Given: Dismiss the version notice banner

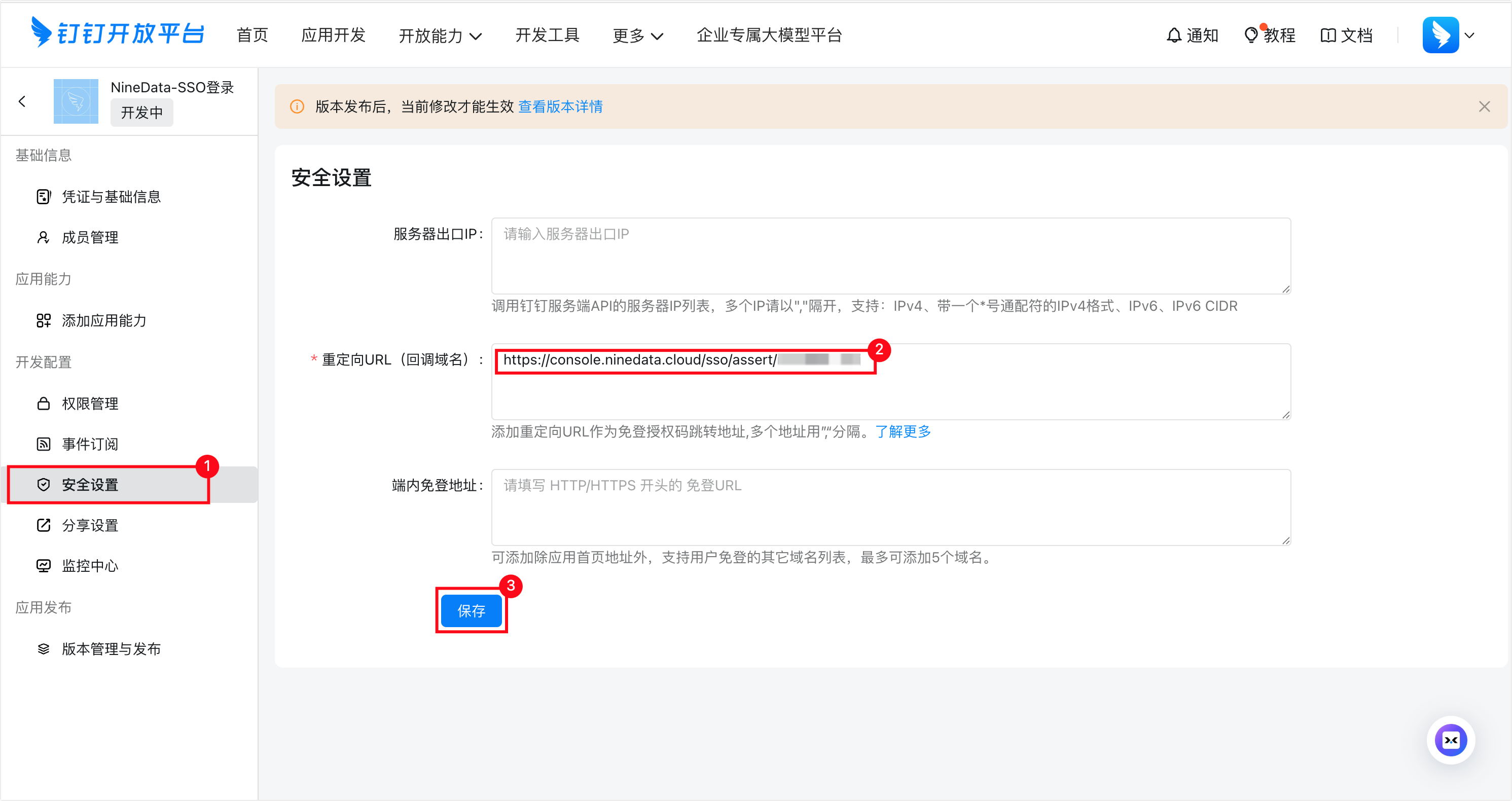Looking at the screenshot, I should [x=1484, y=107].
